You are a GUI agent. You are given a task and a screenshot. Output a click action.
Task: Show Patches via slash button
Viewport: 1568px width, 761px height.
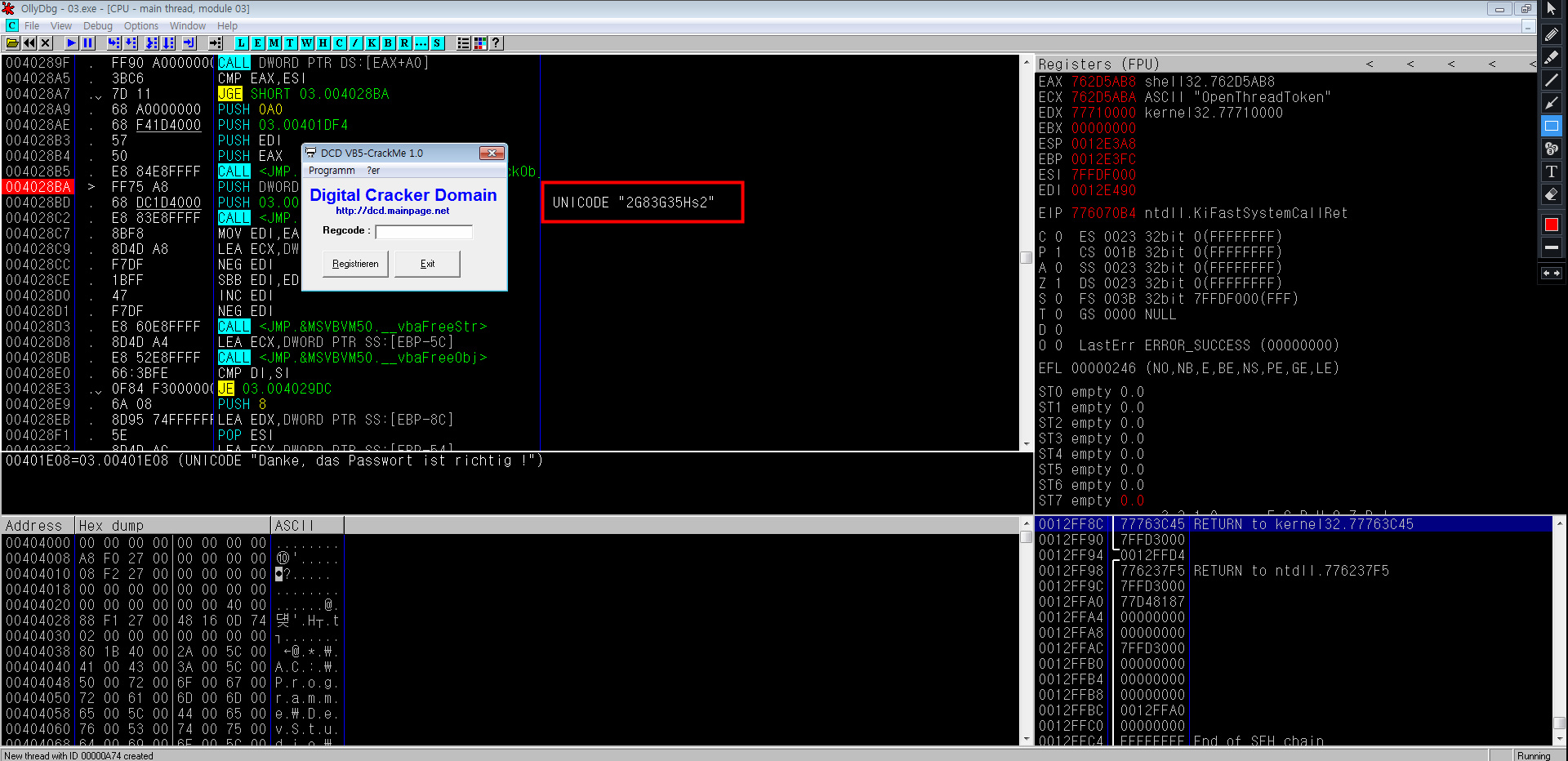(356, 43)
